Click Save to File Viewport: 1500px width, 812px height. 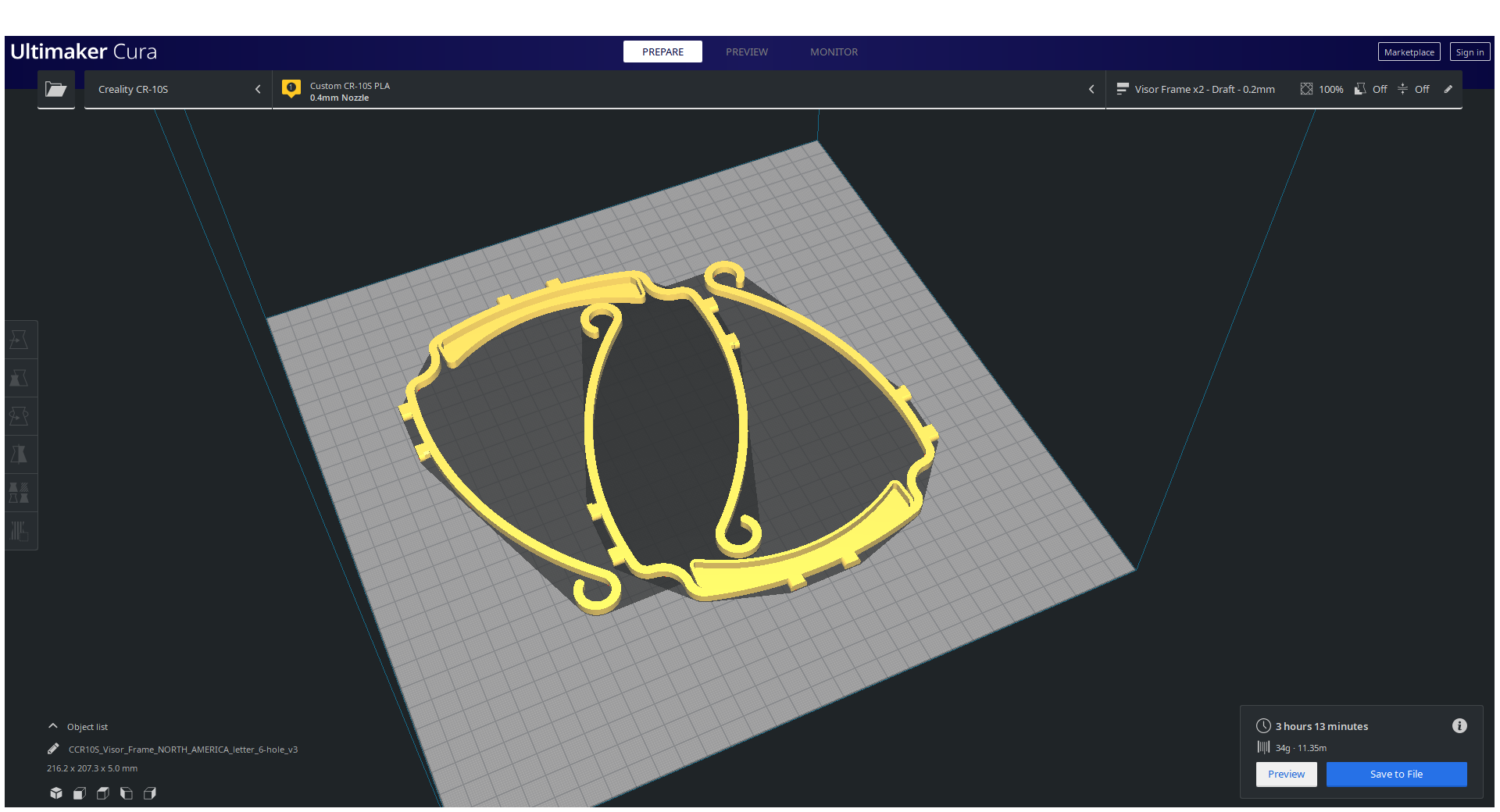click(1396, 774)
